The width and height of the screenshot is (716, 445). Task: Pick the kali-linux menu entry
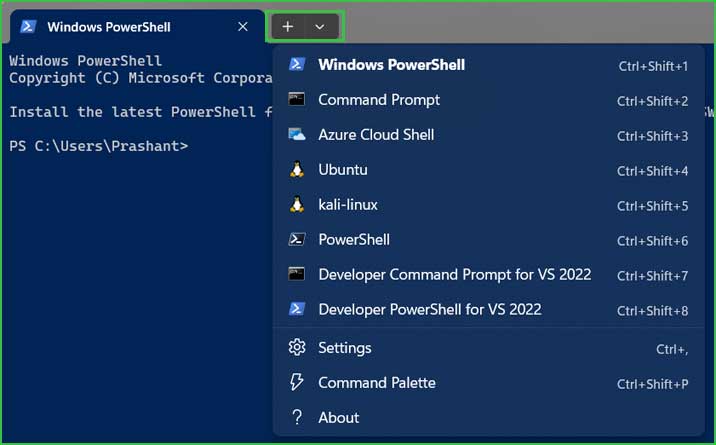(x=489, y=204)
